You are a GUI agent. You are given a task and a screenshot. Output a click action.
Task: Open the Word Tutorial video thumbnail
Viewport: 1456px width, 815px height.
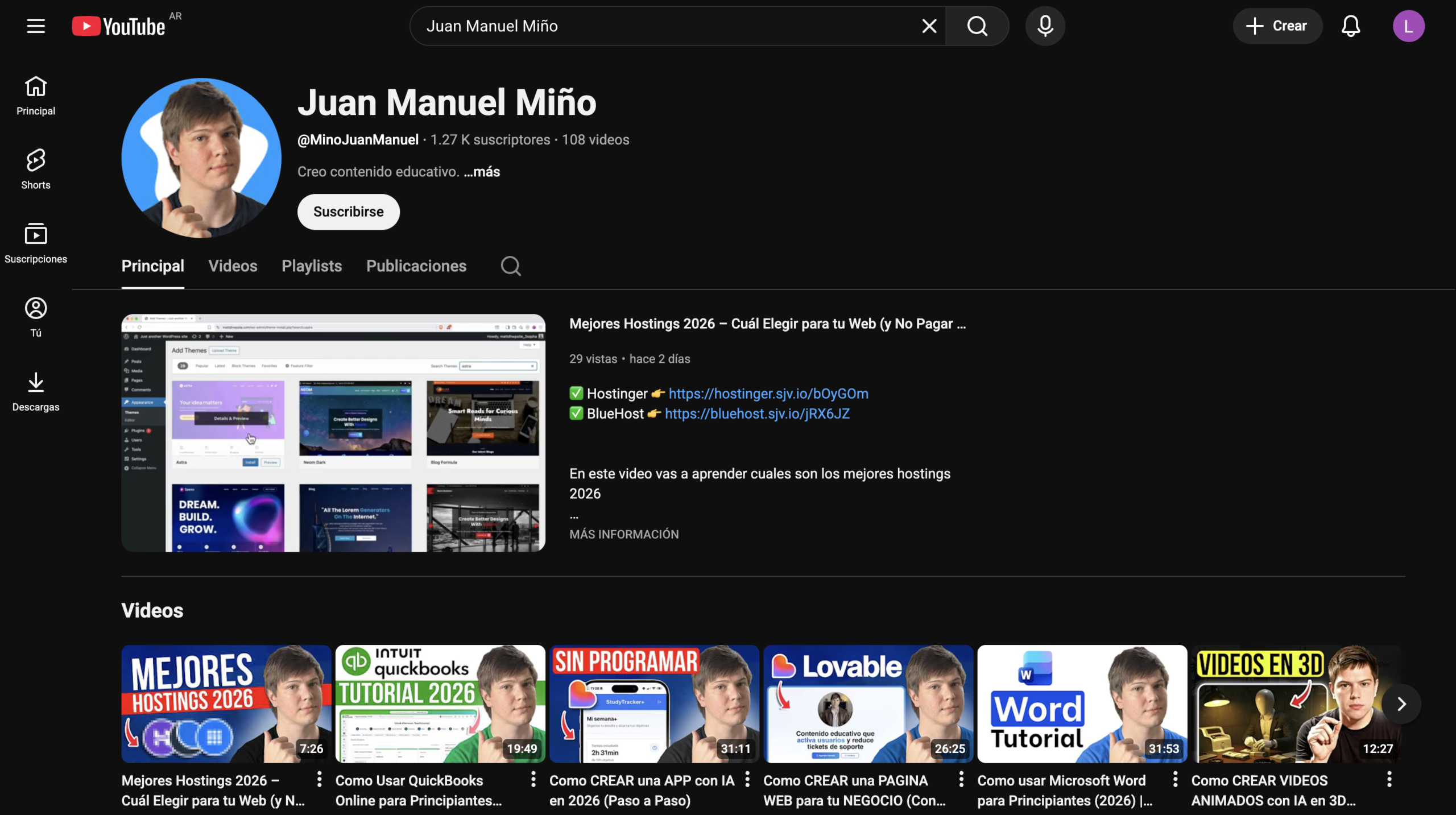(x=1082, y=704)
